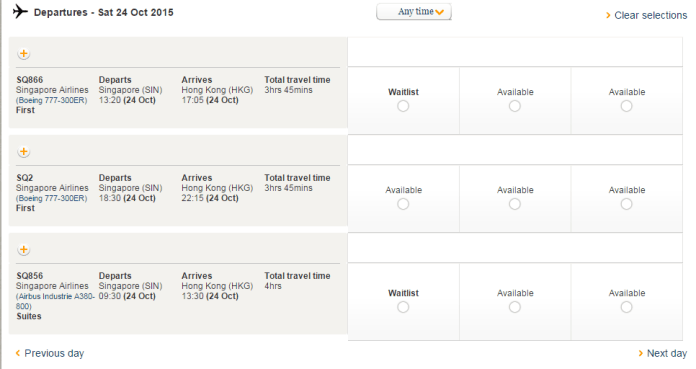Select middle Available radio for SQ866
This screenshot has width=696, height=369.
click(515, 106)
